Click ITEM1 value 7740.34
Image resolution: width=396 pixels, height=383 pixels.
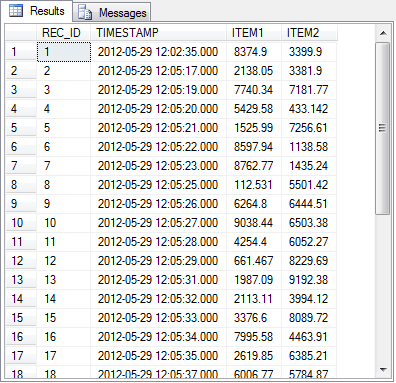point(253,90)
